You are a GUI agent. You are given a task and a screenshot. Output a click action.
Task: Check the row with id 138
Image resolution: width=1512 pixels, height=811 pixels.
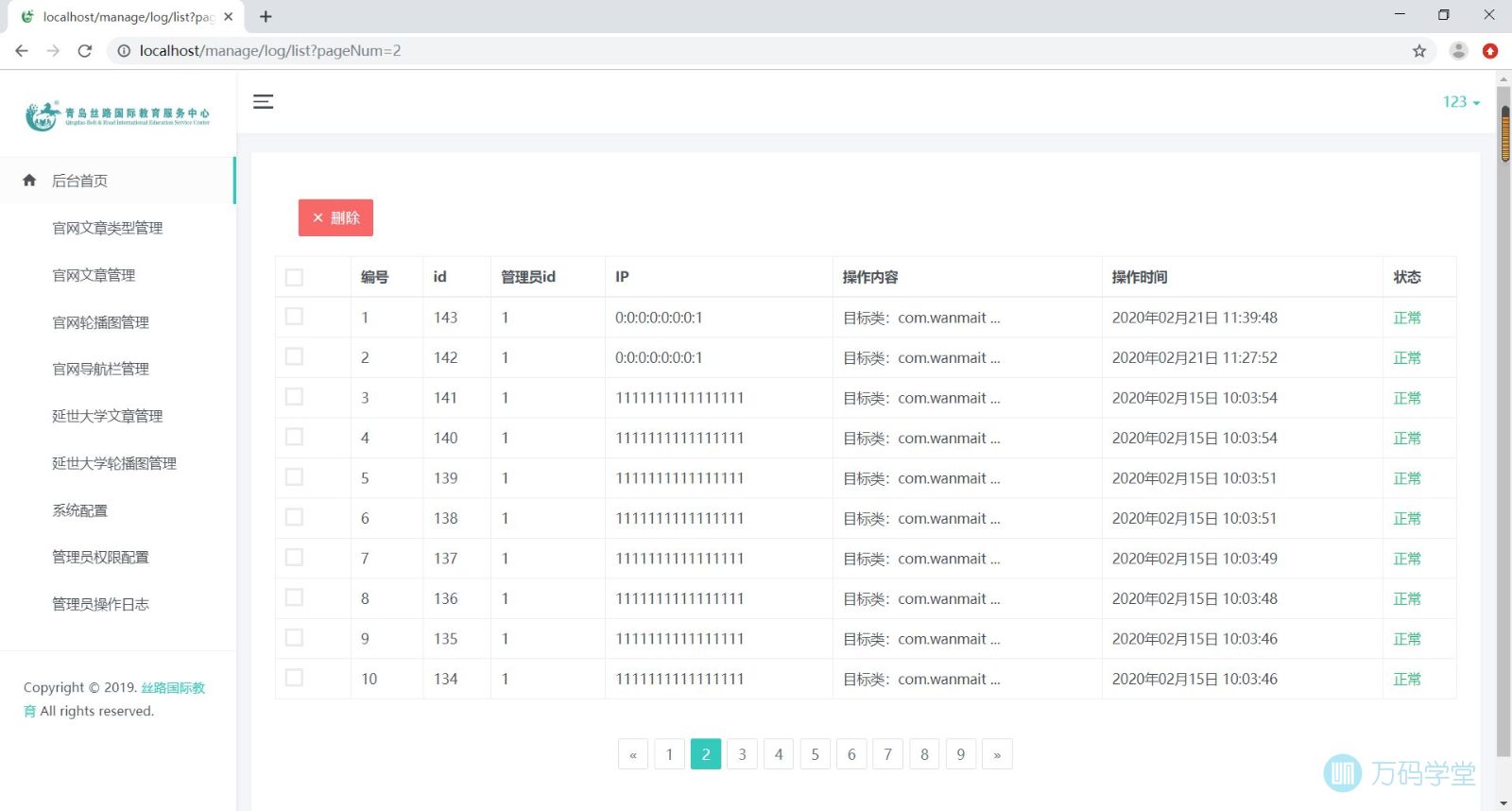tap(294, 517)
